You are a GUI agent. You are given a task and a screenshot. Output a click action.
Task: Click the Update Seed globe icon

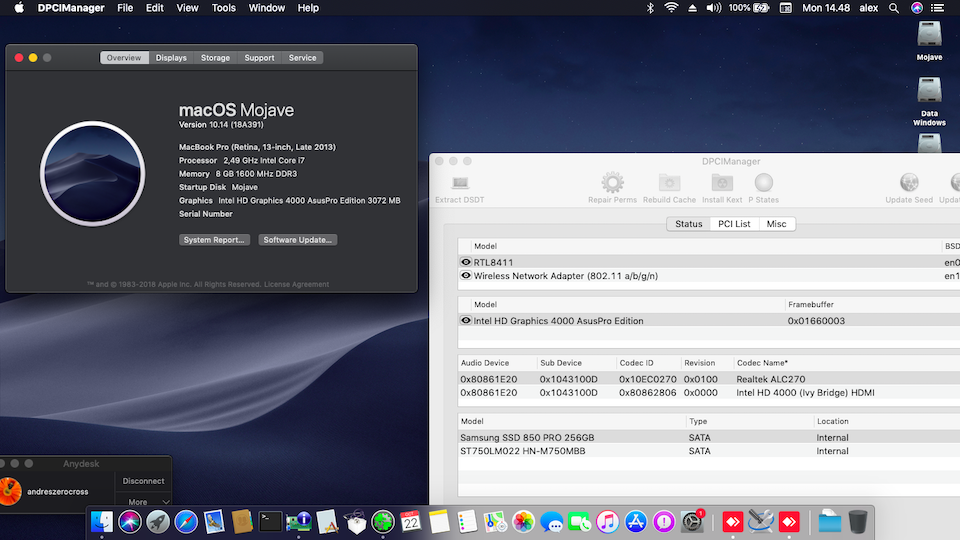(x=909, y=183)
